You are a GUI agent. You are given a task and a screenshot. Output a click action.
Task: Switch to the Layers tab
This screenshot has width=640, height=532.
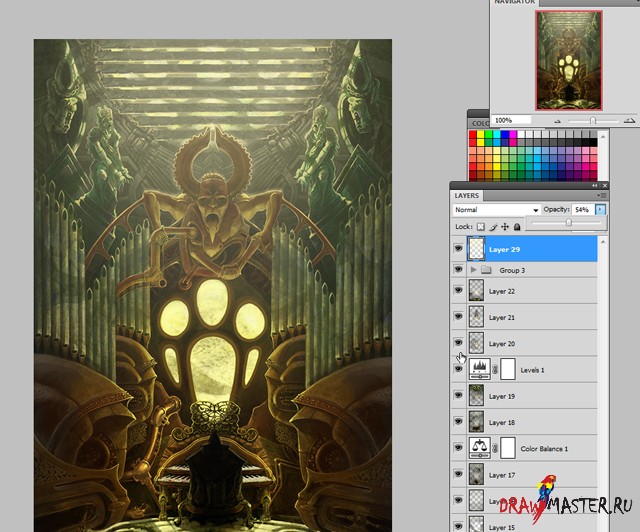click(467, 196)
